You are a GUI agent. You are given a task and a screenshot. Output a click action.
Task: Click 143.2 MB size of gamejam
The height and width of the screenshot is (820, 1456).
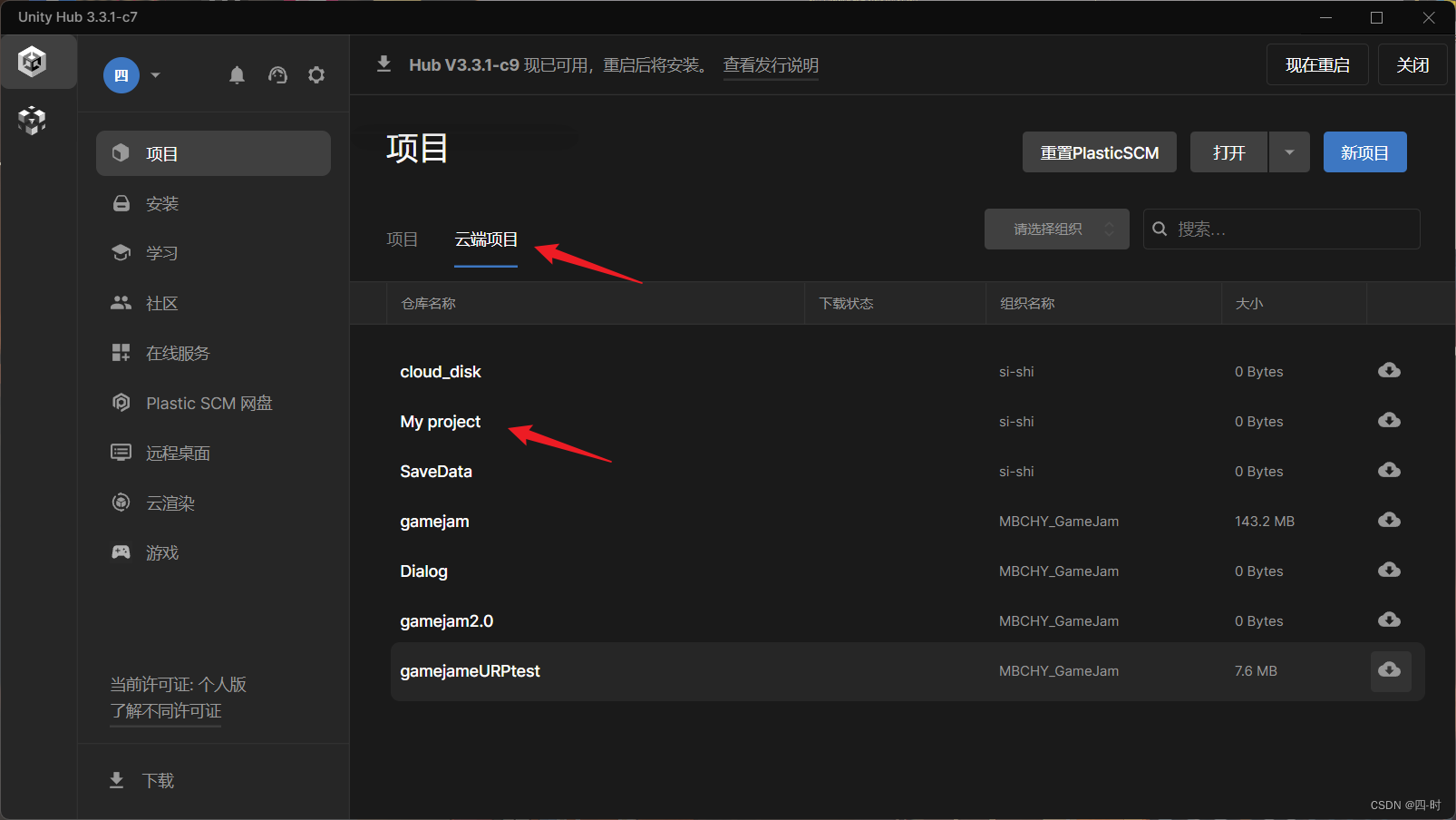(x=1265, y=522)
